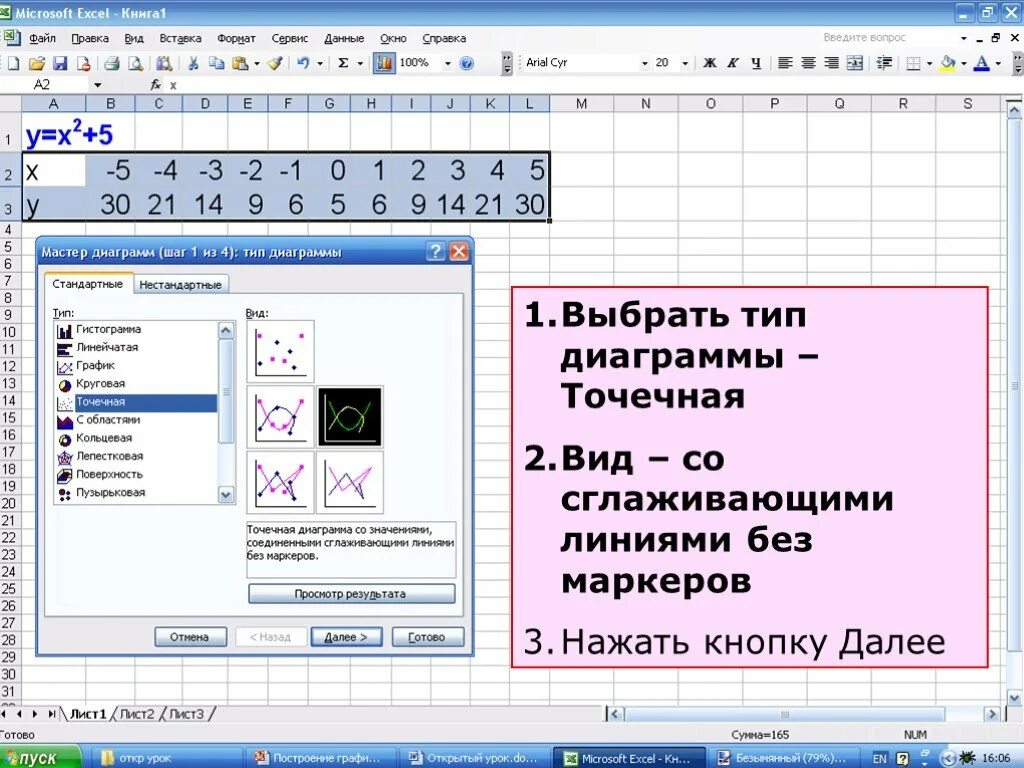This screenshot has height=768, width=1024.
Task: Click the fill color paint bucket
Action: 948,63
